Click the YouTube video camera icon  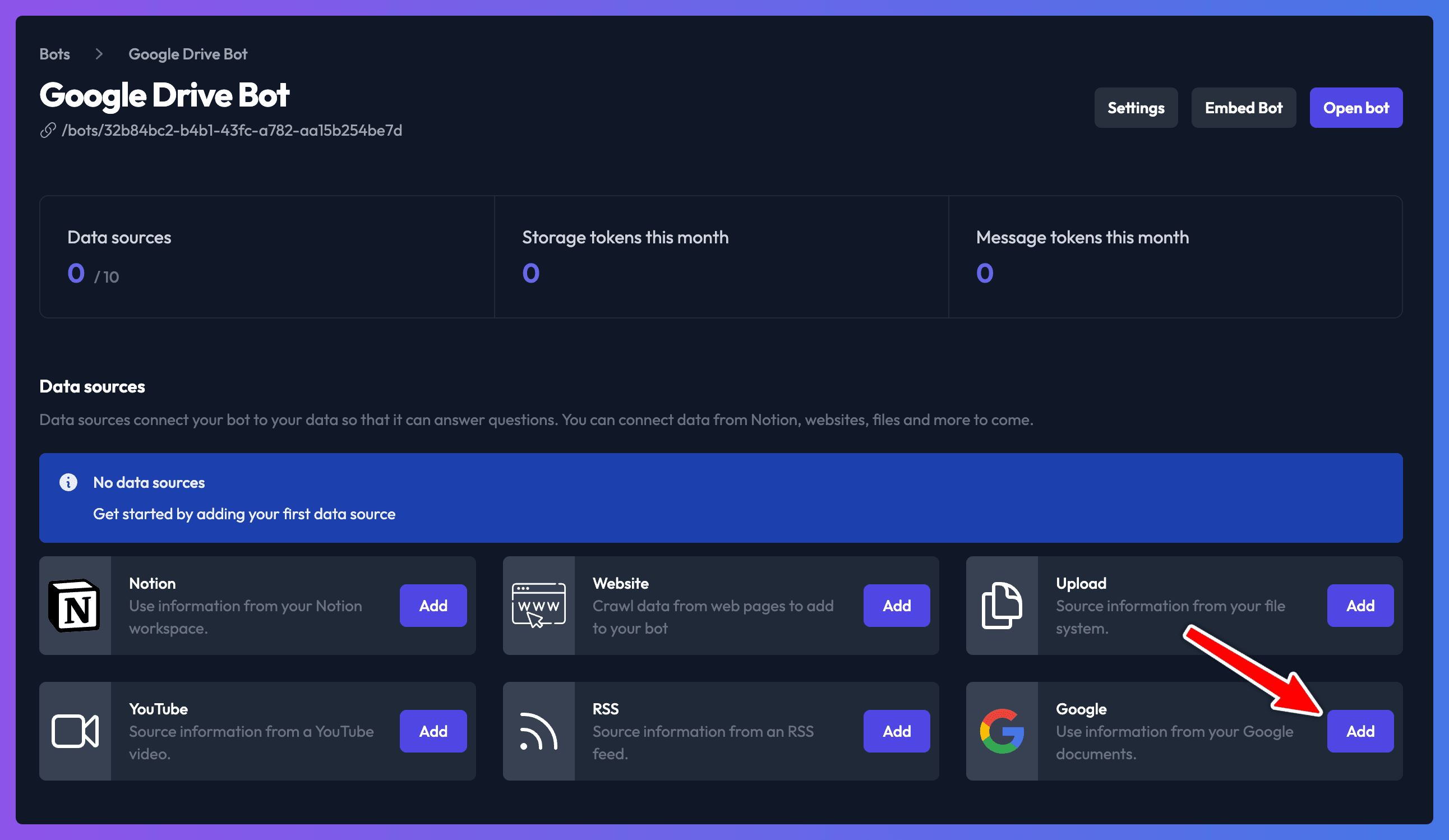click(x=75, y=731)
